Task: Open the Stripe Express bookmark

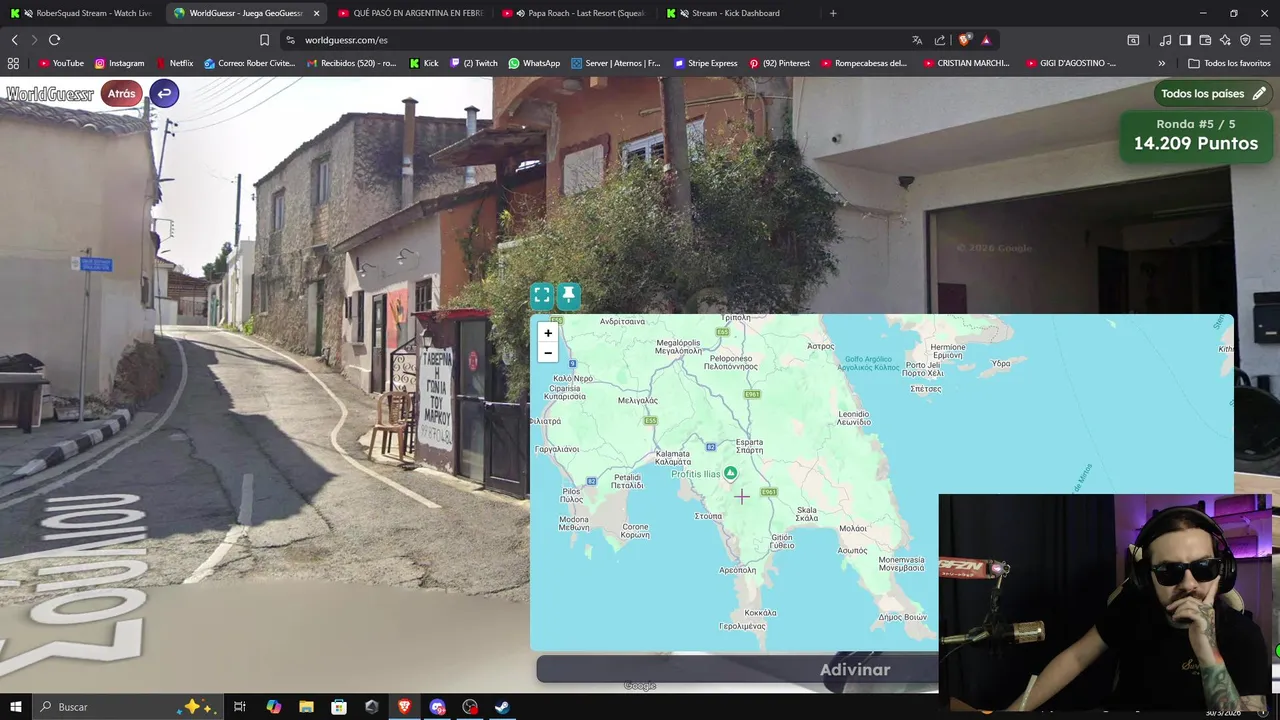Action: (x=705, y=63)
